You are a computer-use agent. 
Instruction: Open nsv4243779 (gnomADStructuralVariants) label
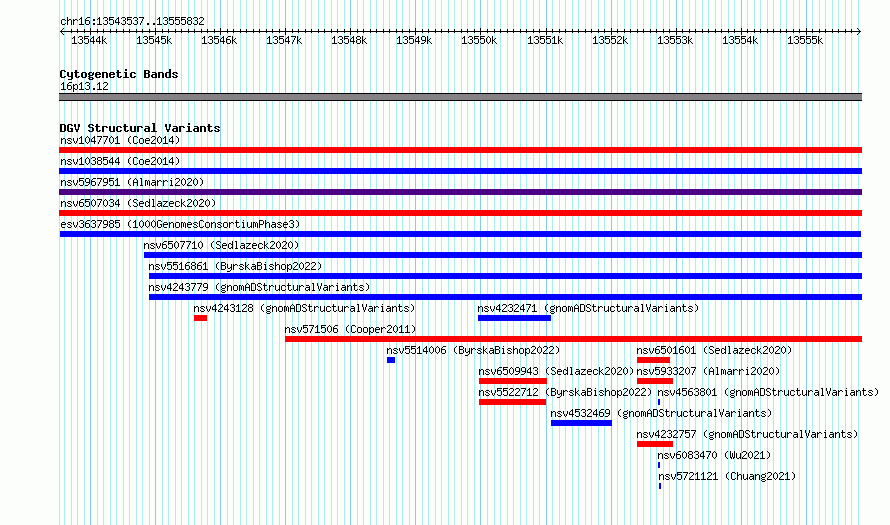(259, 287)
